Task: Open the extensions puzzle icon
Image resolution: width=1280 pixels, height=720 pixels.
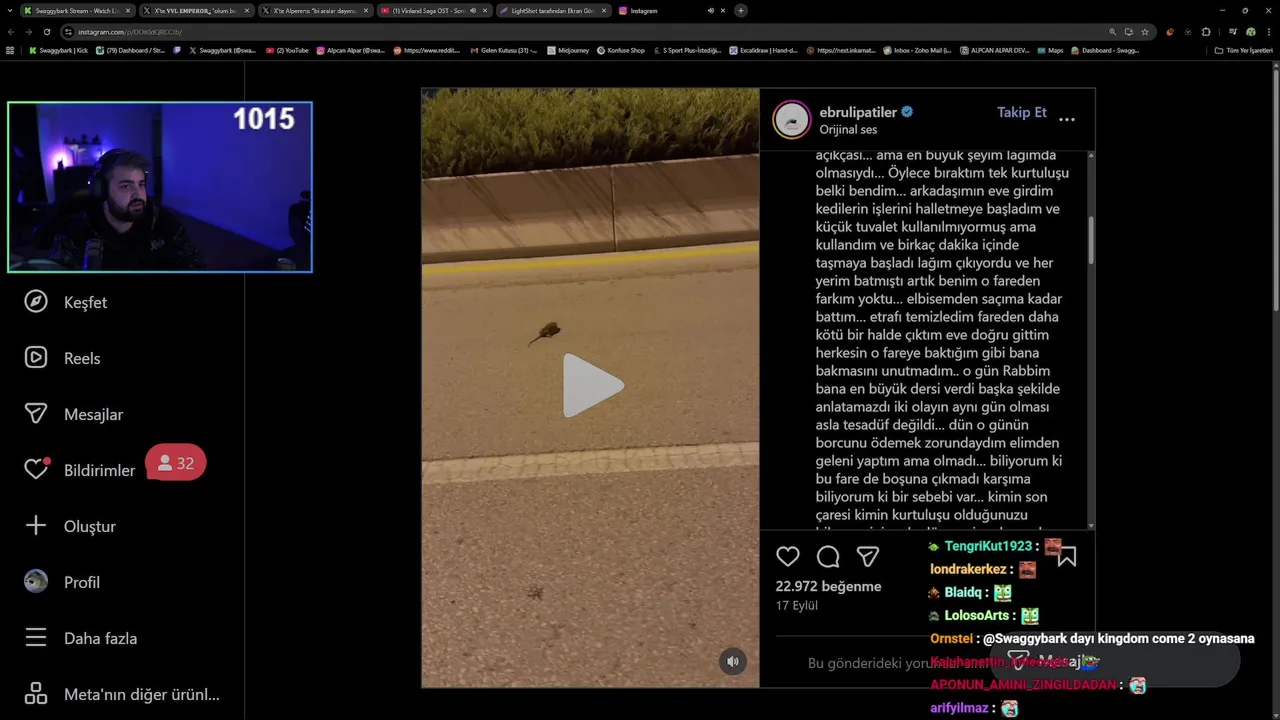Action: (1205, 31)
